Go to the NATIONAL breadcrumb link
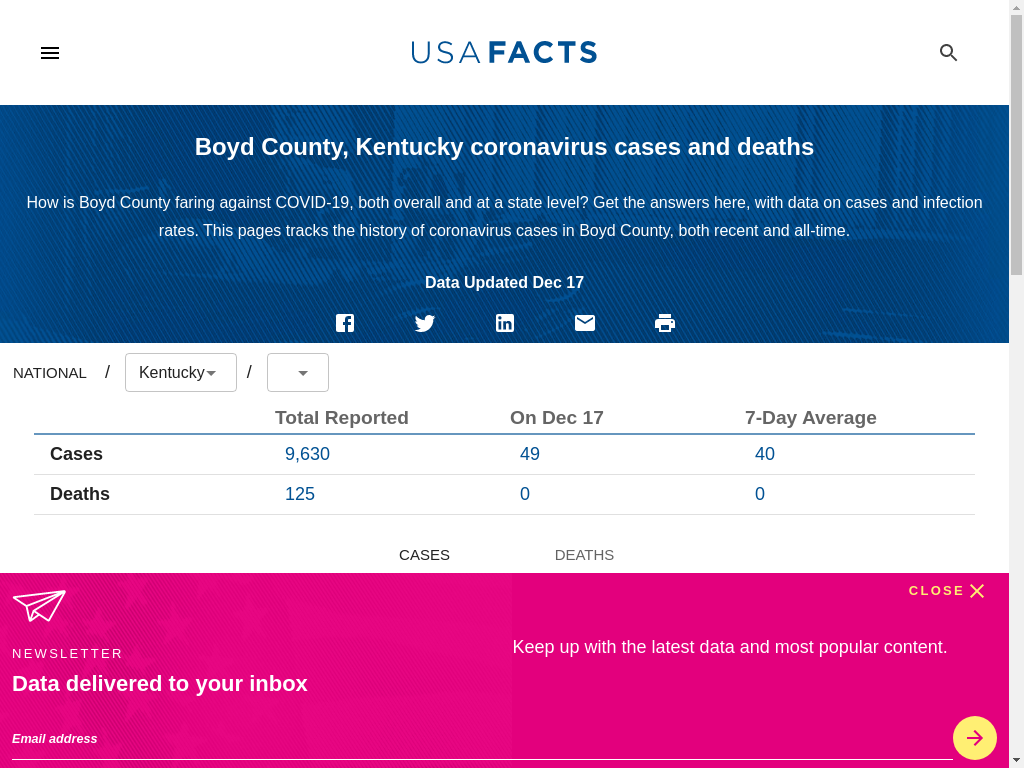Viewport: 1024px width, 768px height. (x=50, y=373)
